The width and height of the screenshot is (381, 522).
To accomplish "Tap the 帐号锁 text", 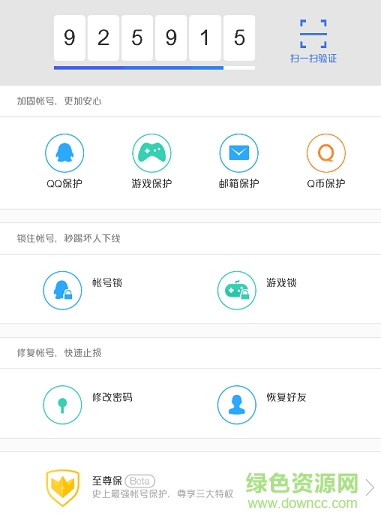I will (107, 283).
